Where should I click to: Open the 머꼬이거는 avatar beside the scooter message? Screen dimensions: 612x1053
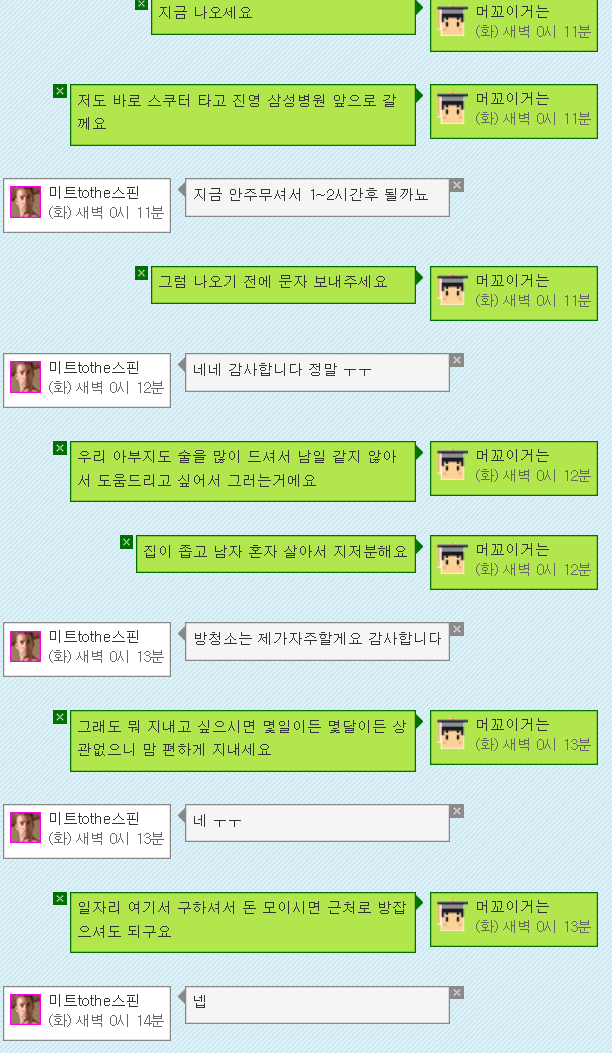452,108
